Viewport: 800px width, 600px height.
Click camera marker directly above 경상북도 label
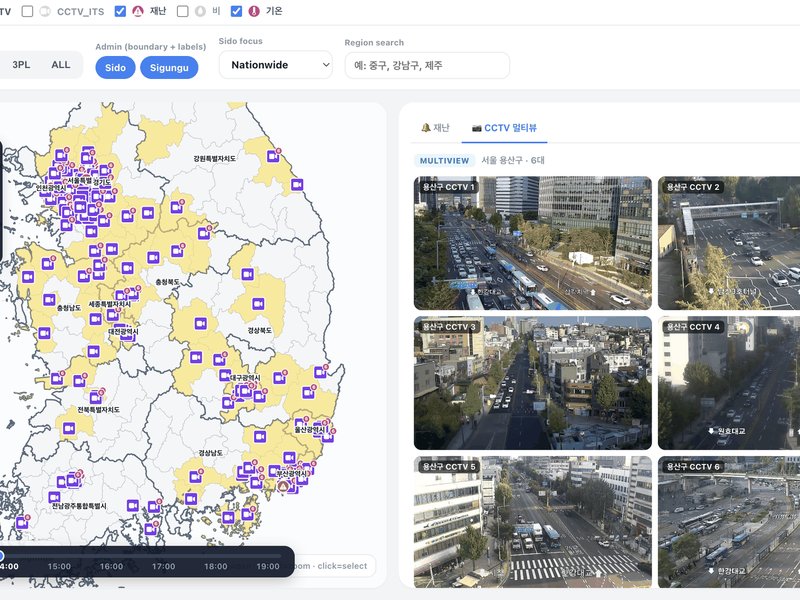pyautogui.click(x=259, y=305)
